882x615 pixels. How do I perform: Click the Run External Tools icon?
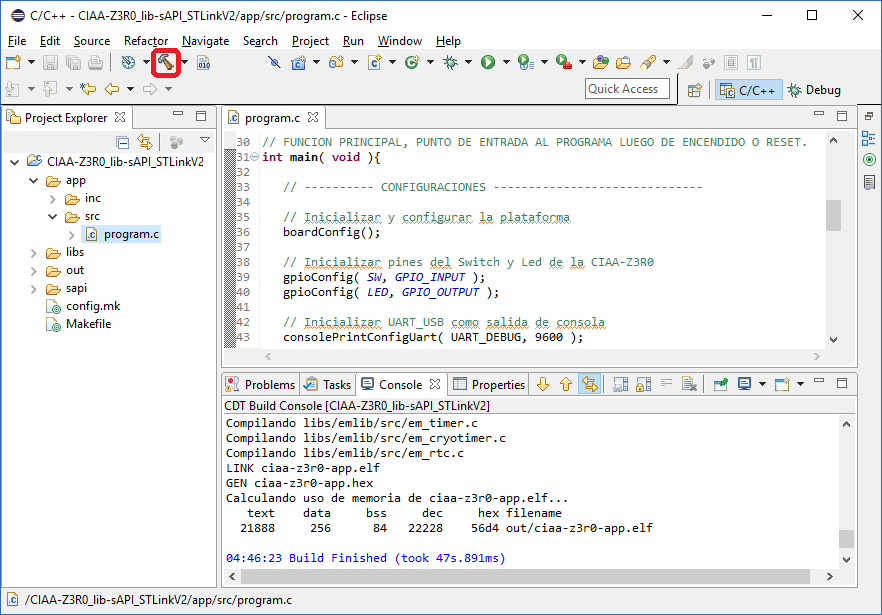pos(564,62)
